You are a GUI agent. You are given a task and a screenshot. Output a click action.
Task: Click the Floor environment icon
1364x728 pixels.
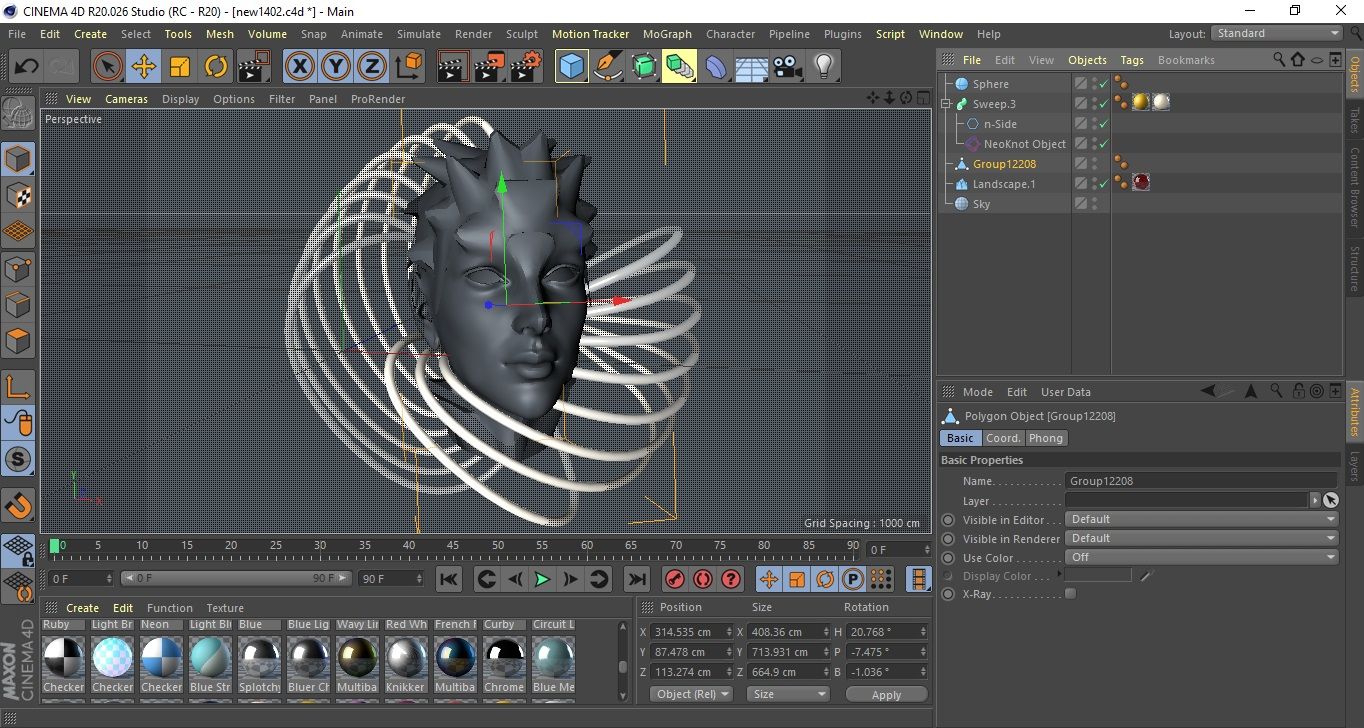tap(751, 67)
